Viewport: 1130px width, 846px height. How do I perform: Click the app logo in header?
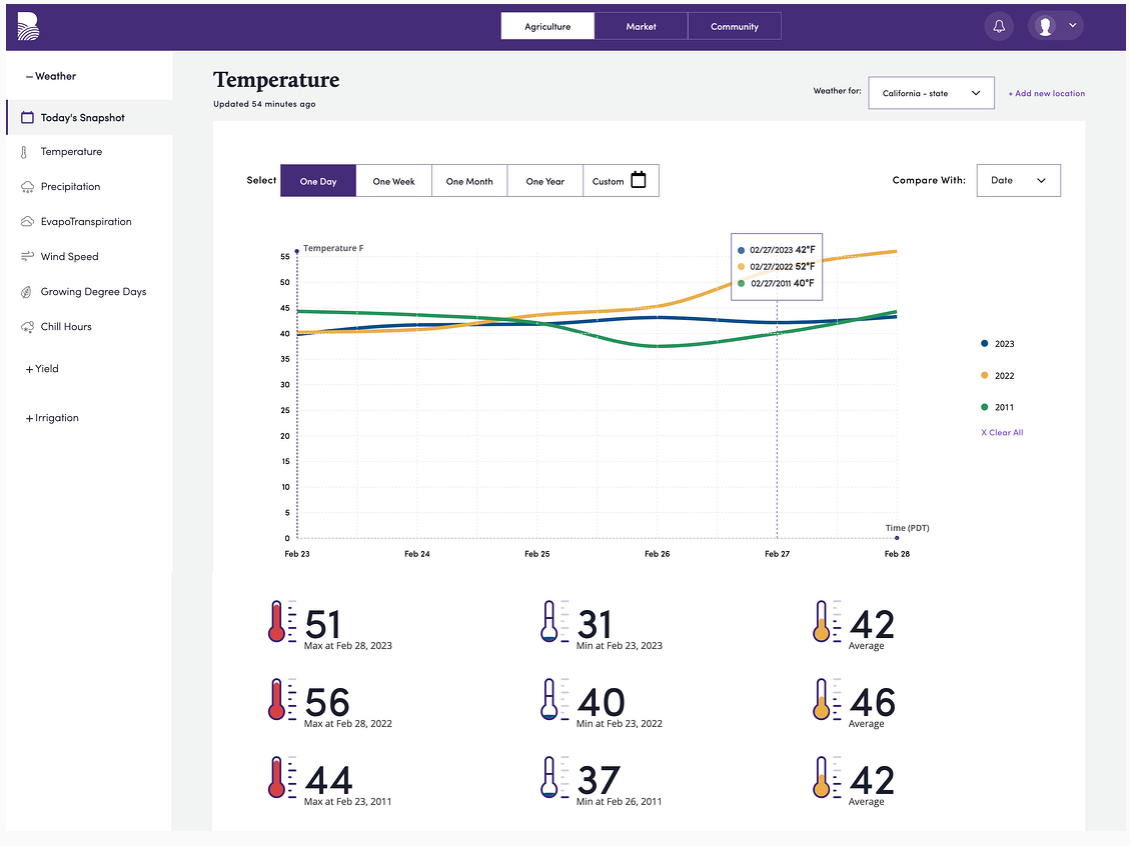click(28, 26)
